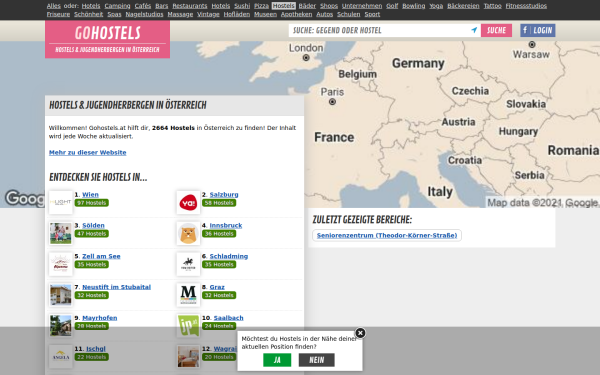The image size is (600, 375).
Task: Open the Schladming hostel thumbnail
Action: tap(188, 264)
